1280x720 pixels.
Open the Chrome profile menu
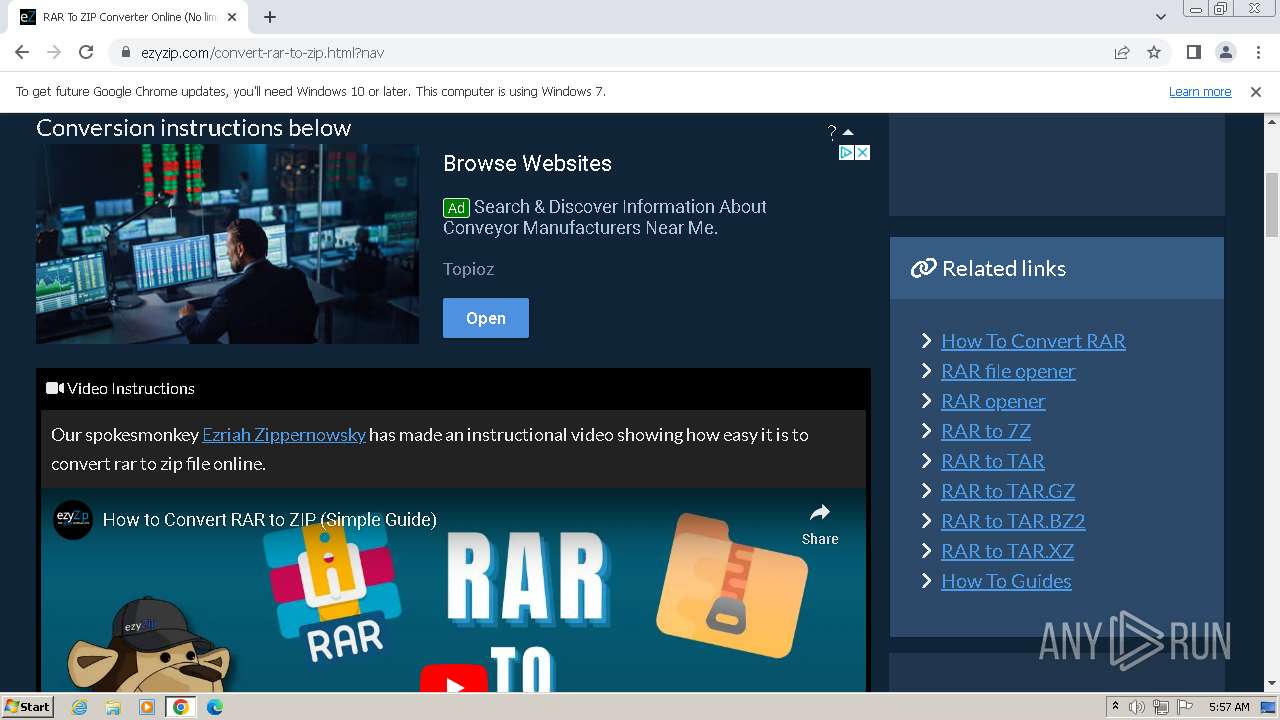click(1225, 52)
